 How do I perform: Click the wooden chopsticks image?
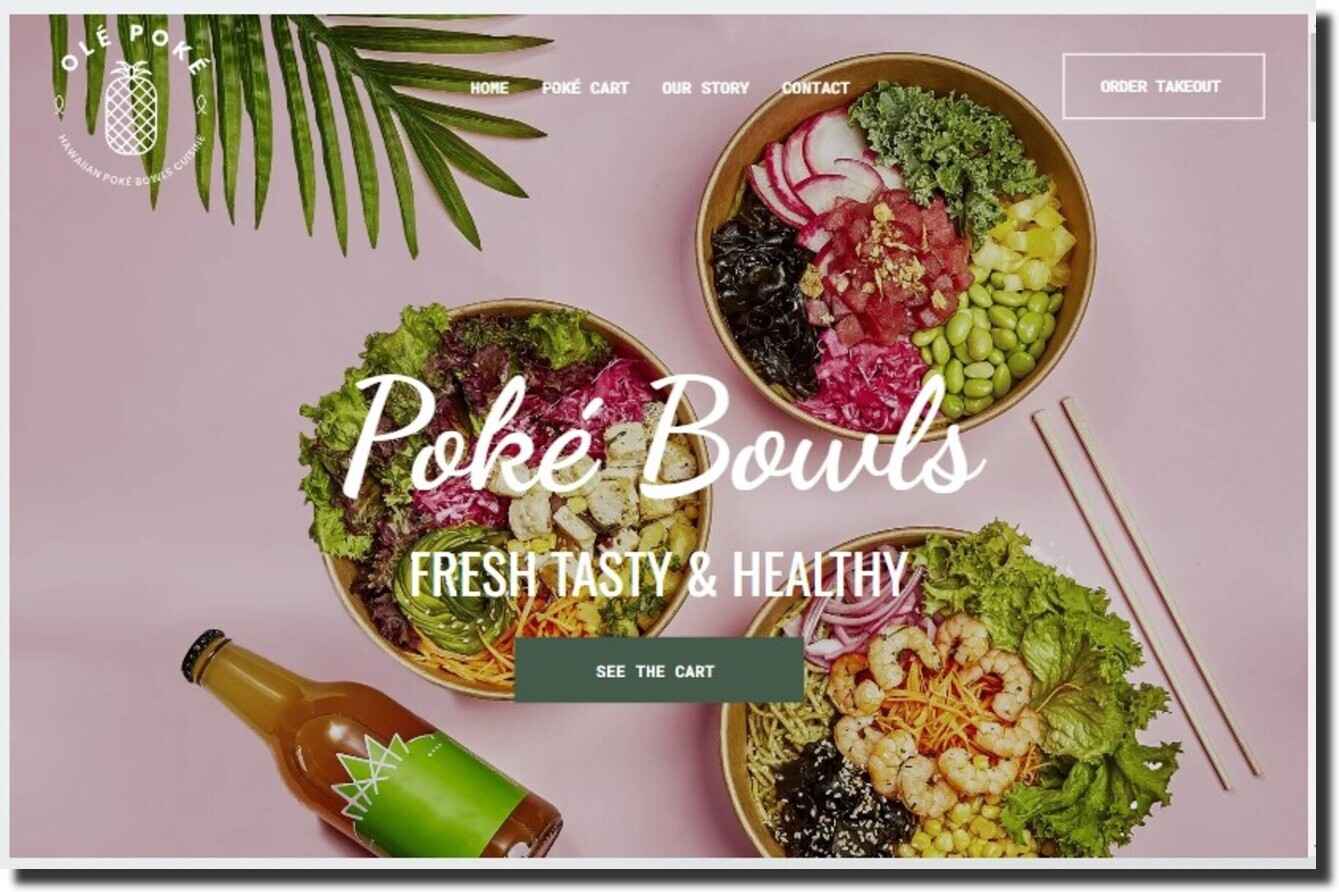click(x=1146, y=590)
